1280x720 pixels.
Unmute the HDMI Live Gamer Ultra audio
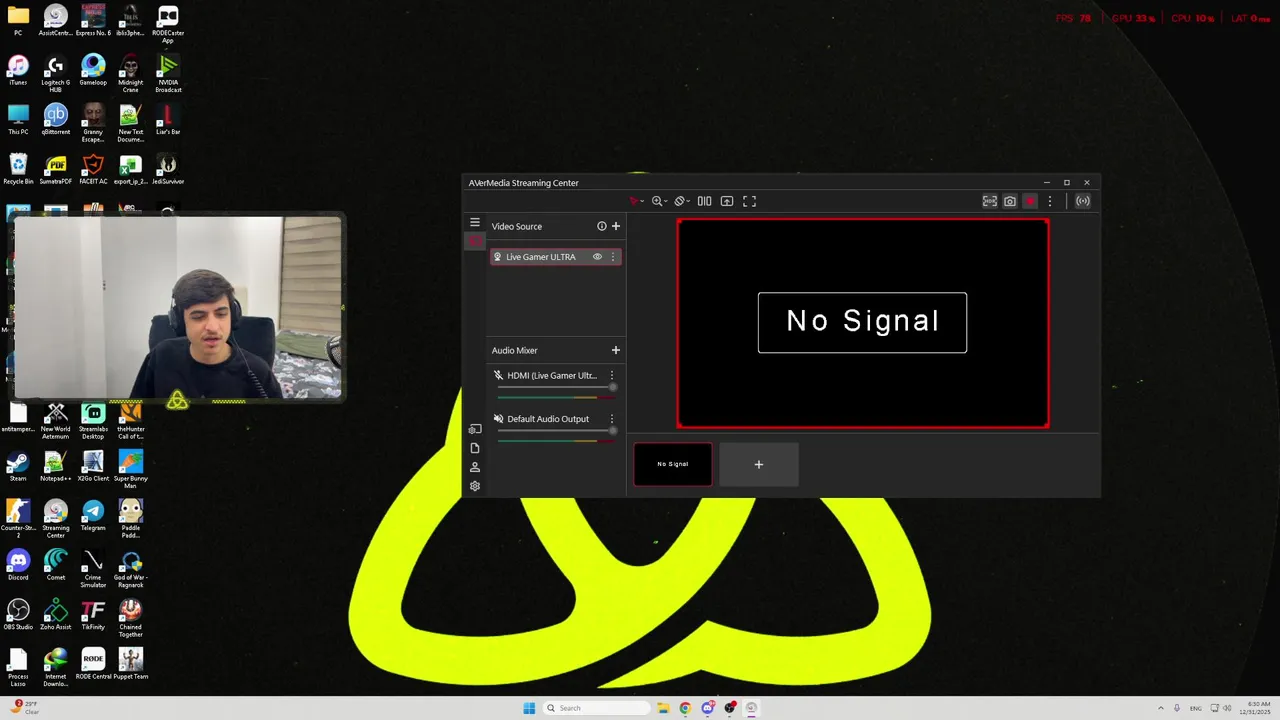pos(498,375)
